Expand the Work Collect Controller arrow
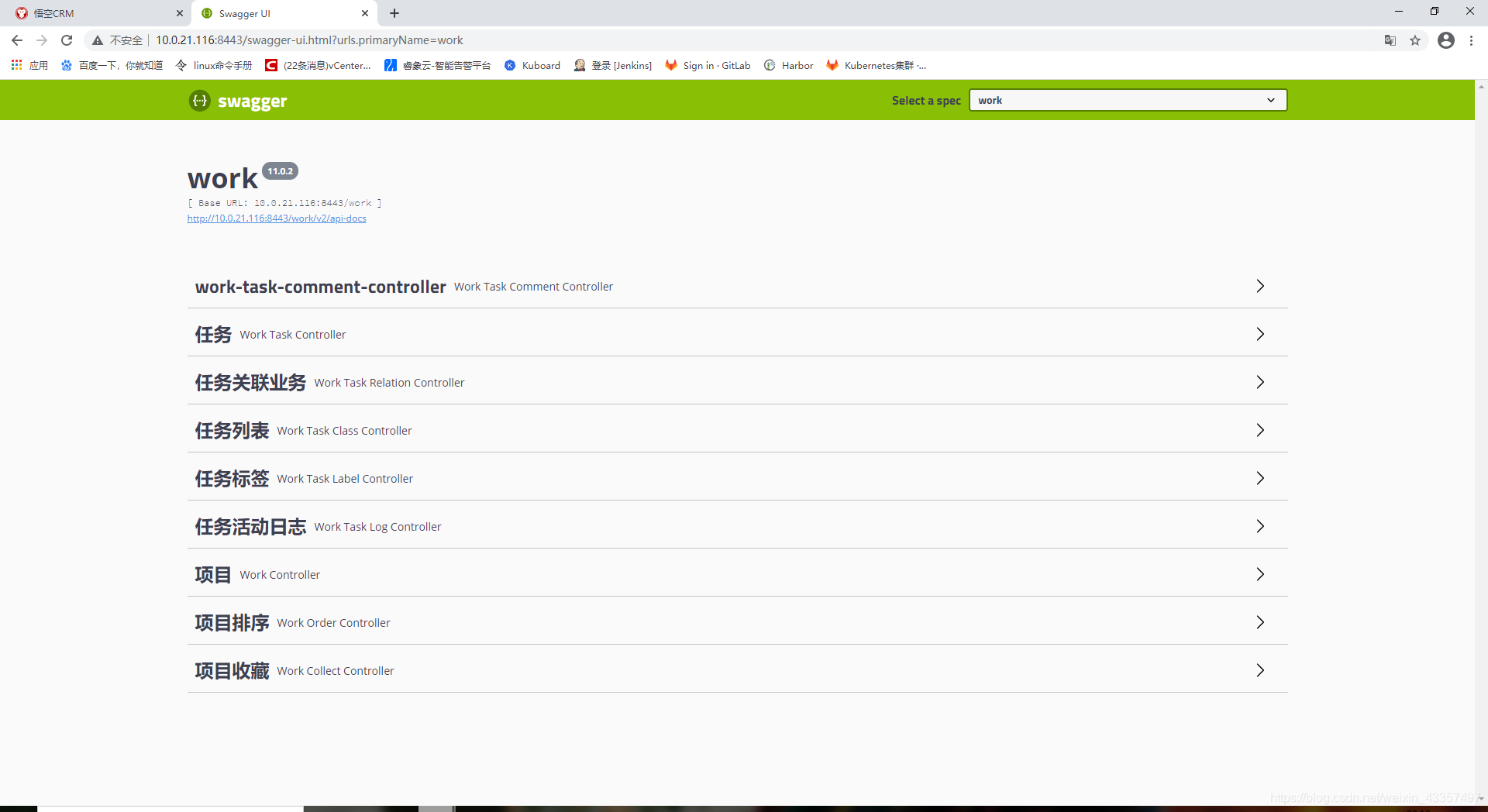Image resolution: width=1488 pixels, height=812 pixels. click(1260, 670)
